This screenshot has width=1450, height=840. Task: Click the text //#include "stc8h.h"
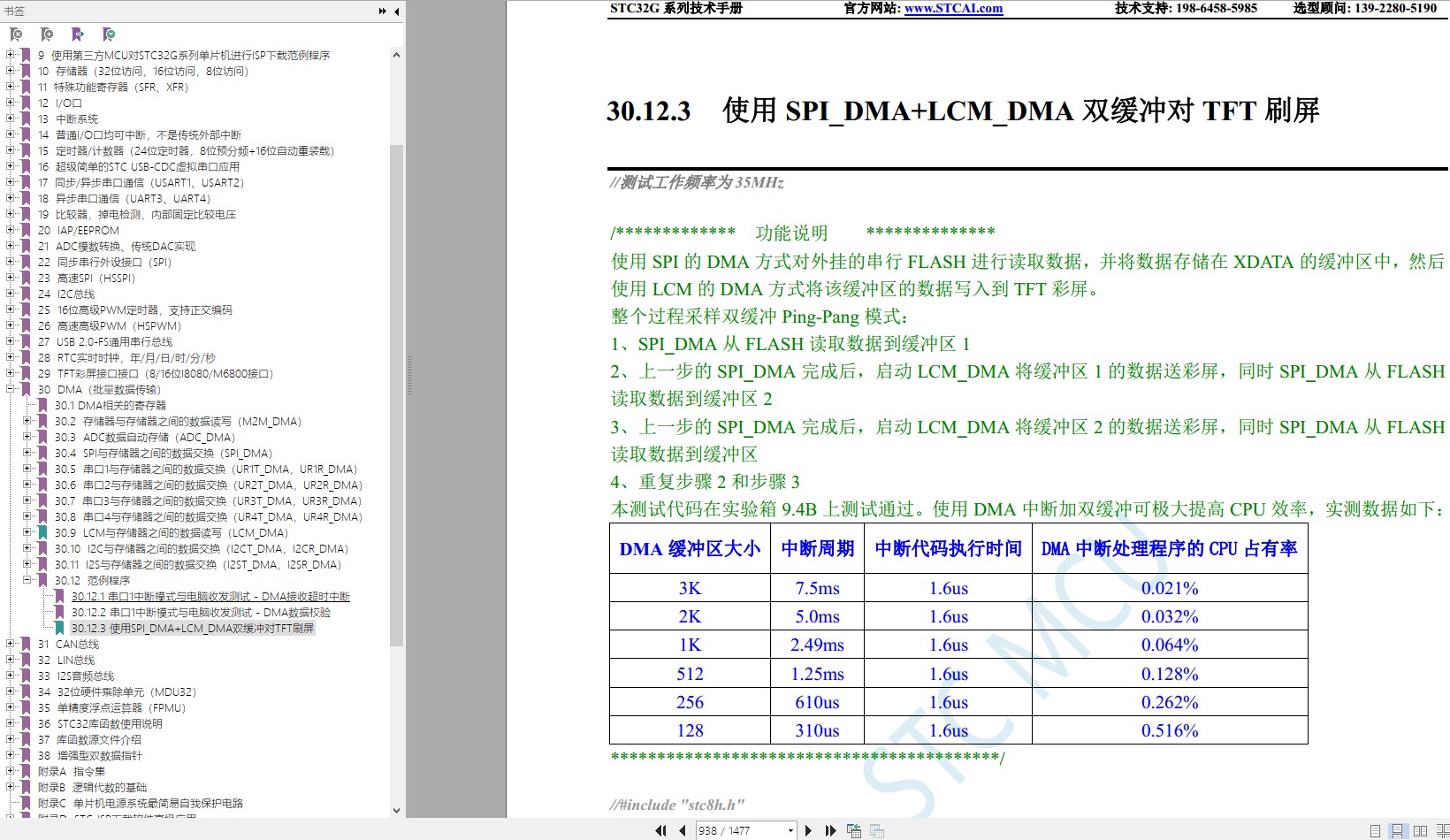pyautogui.click(x=677, y=805)
